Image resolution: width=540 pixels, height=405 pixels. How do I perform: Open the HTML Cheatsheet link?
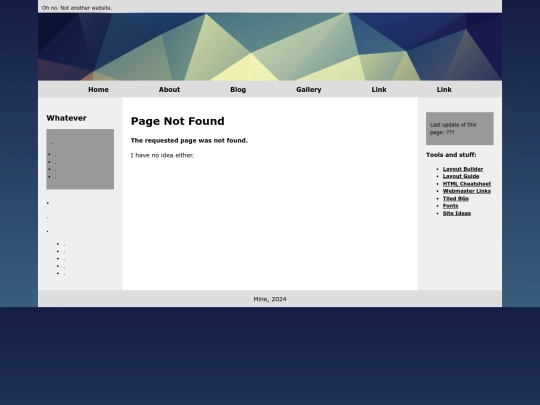click(467, 184)
